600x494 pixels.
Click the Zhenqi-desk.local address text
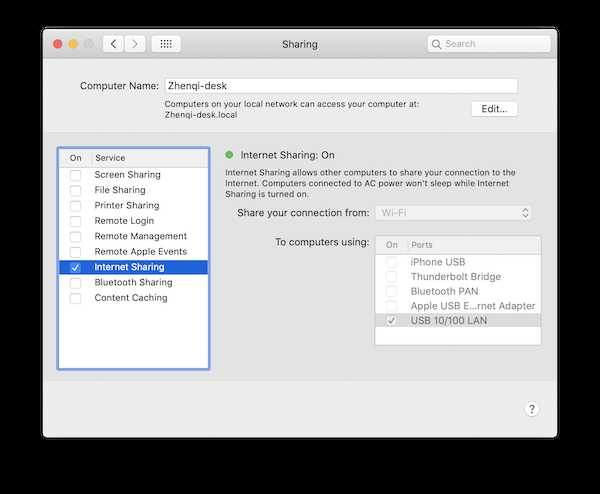coord(201,115)
